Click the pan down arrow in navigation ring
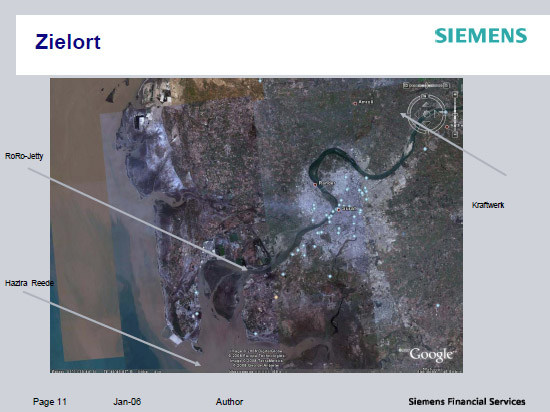 point(427,123)
